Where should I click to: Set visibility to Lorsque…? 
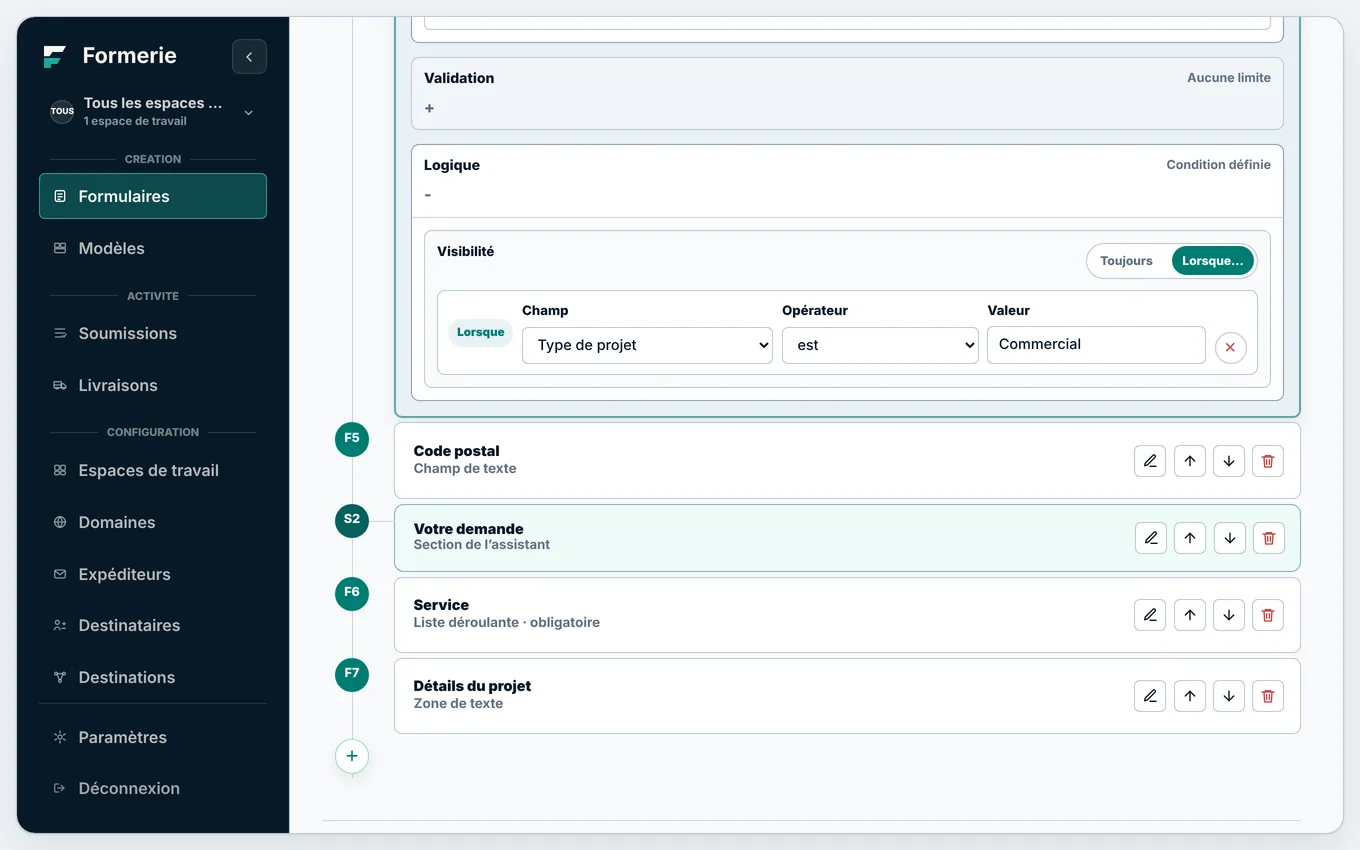1212,261
